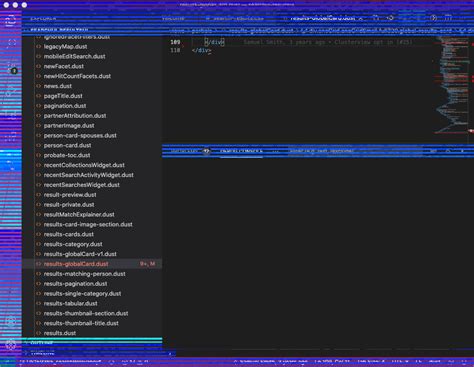Open result-private.dust

point(69,205)
